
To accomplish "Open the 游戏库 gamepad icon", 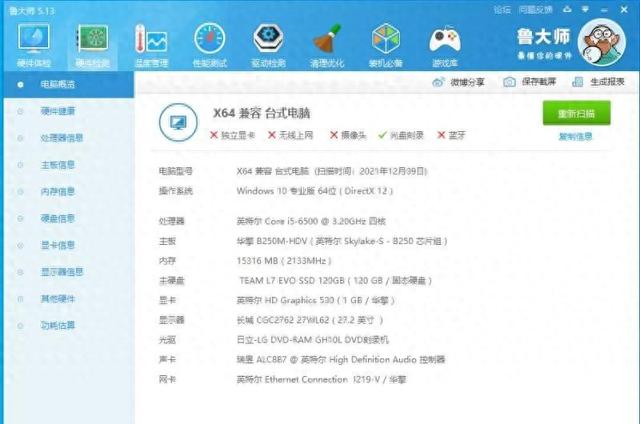I will click(x=444, y=40).
